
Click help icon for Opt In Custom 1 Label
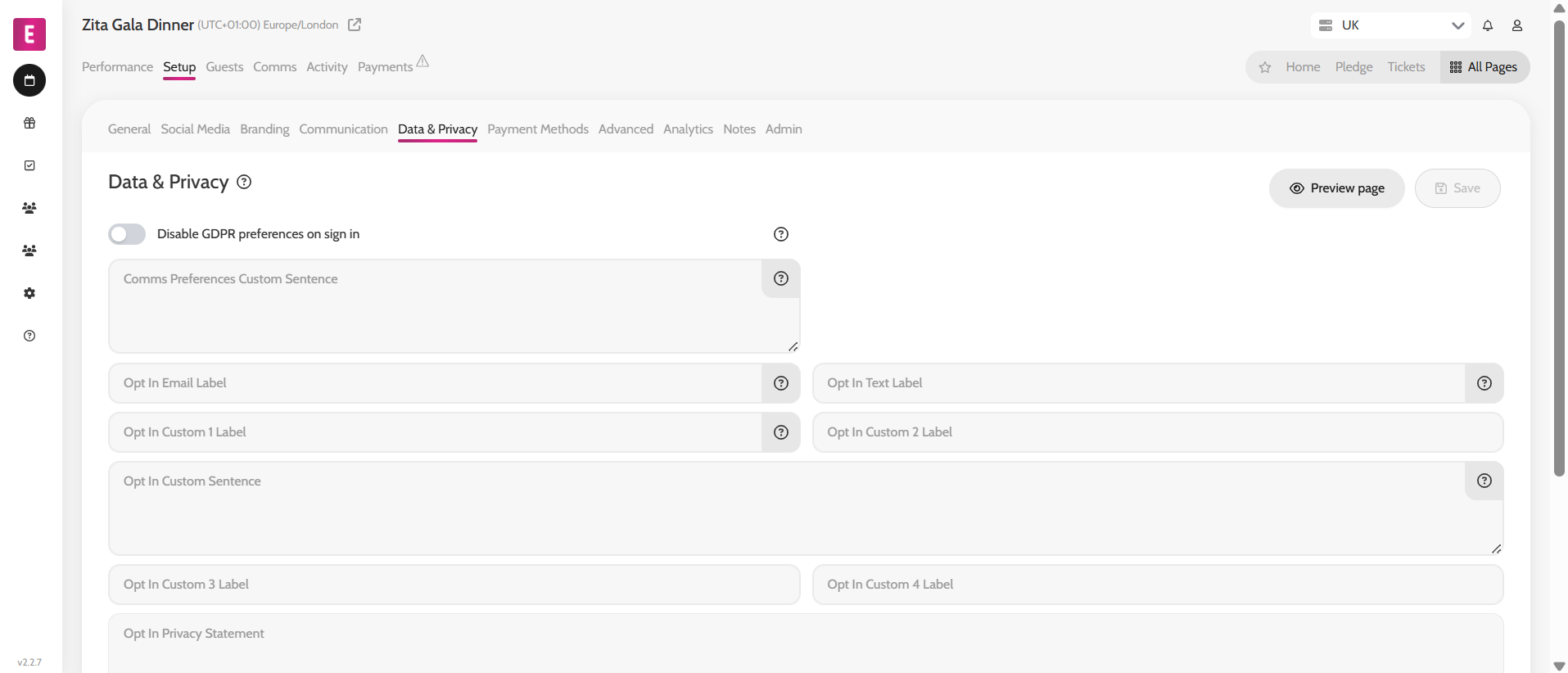tap(781, 432)
